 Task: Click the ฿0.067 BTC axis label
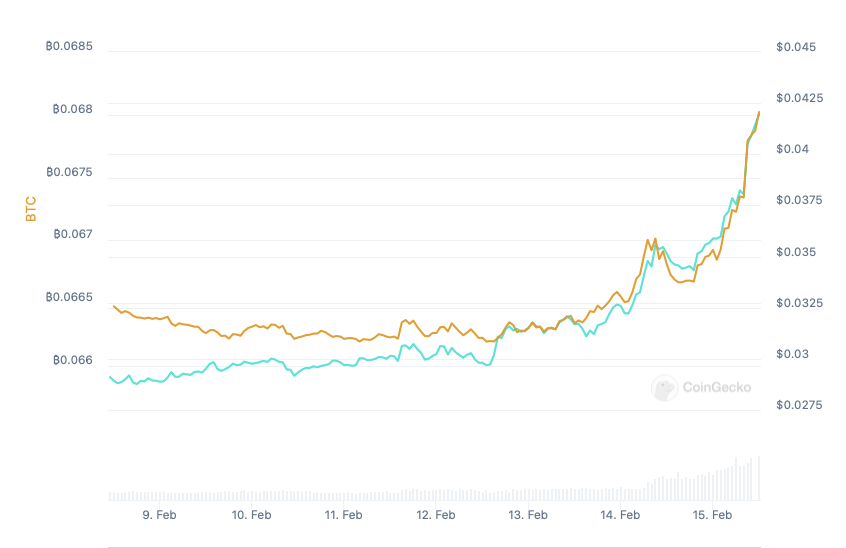tap(73, 234)
